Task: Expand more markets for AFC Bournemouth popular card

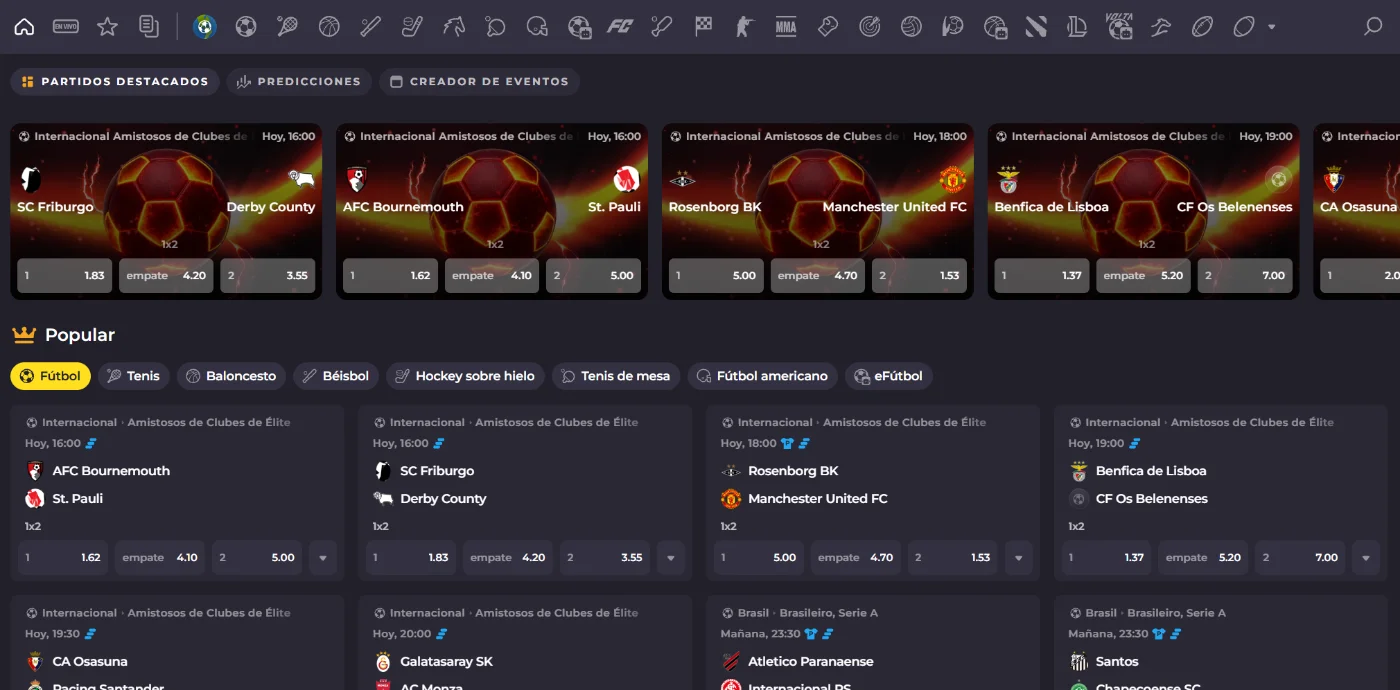Action: tap(322, 558)
